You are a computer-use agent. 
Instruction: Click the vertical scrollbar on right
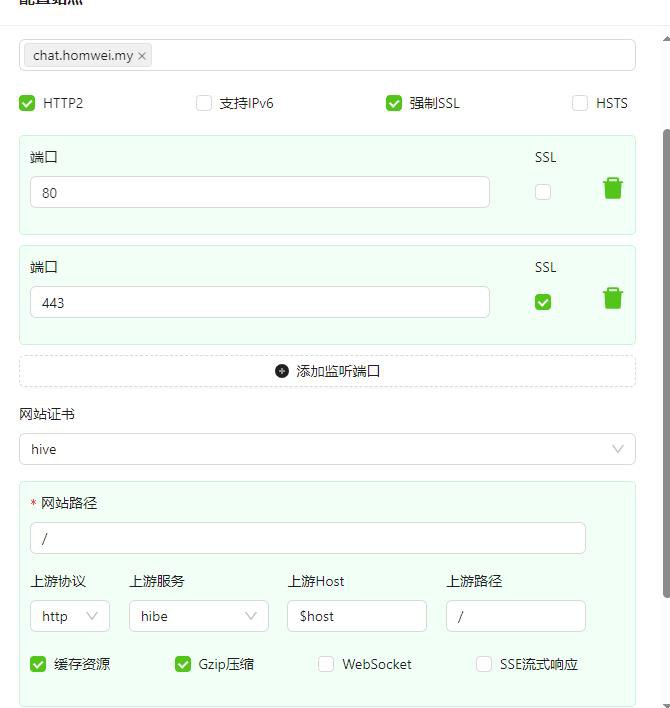[x=666, y=360]
